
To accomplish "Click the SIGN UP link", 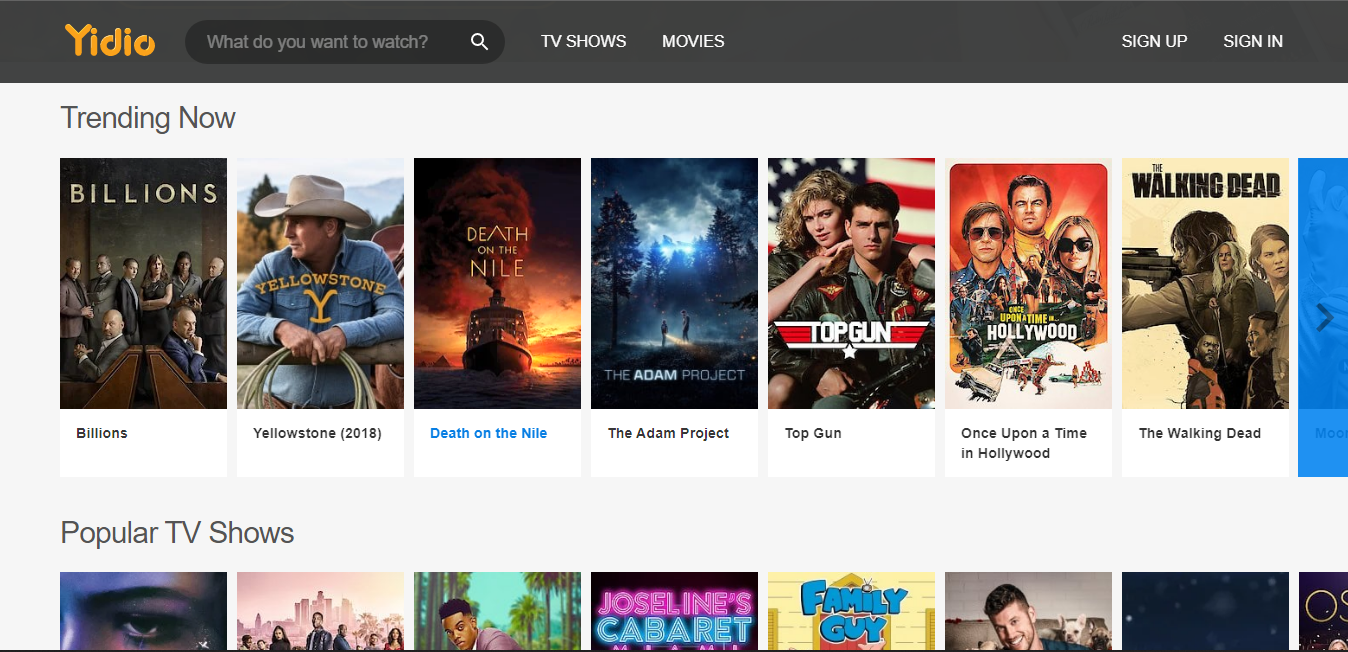I will coord(1154,42).
